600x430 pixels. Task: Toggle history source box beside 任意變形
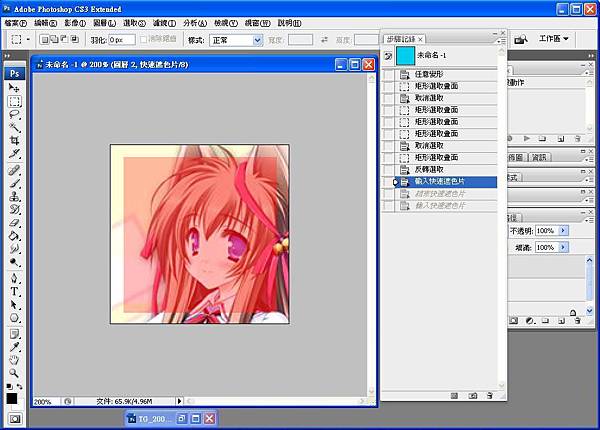[x=389, y=75]
